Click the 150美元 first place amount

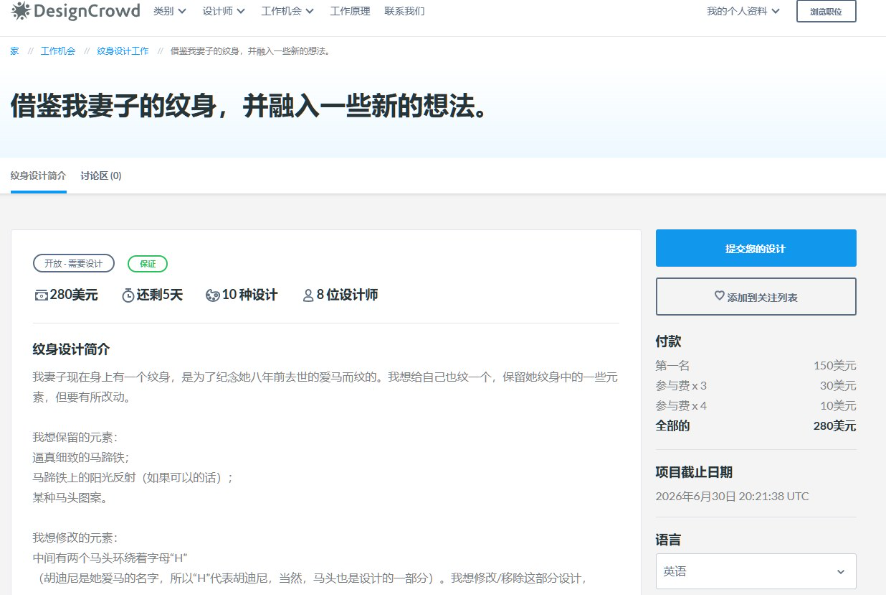[x=835, y=366]
